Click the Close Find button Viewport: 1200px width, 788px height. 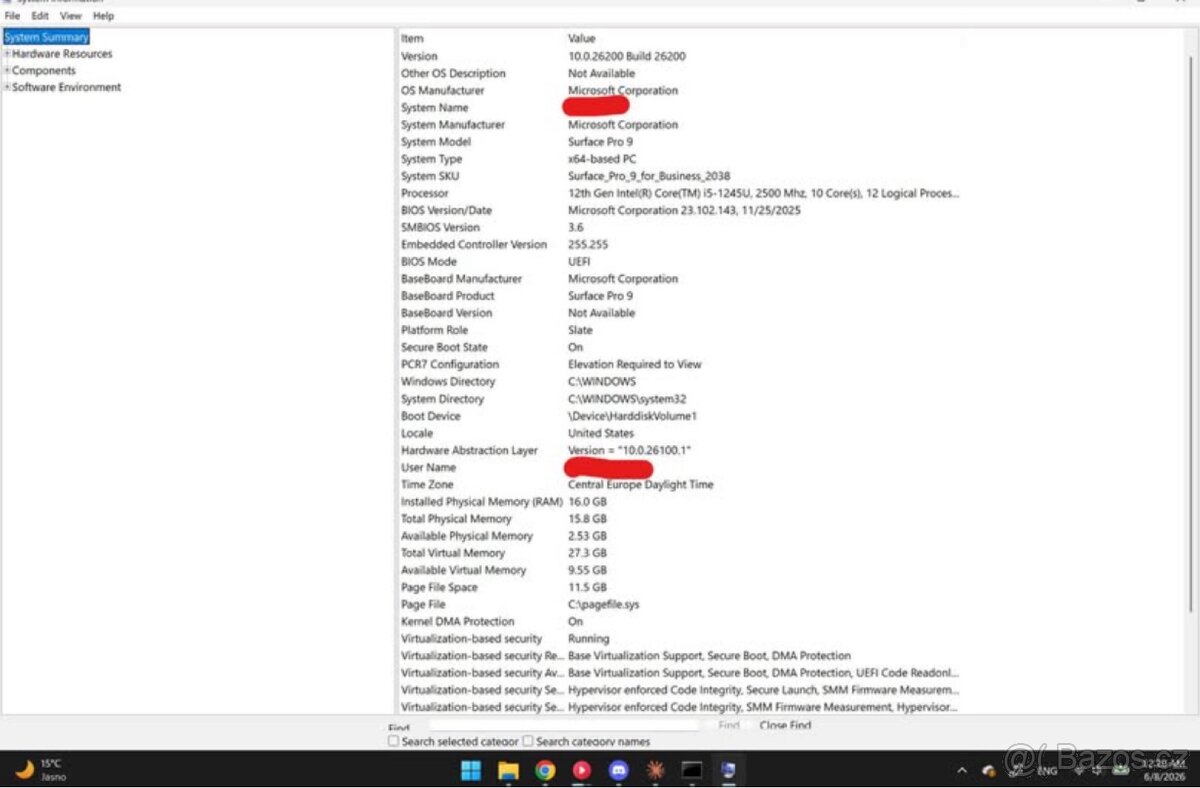tap(785, 725)
